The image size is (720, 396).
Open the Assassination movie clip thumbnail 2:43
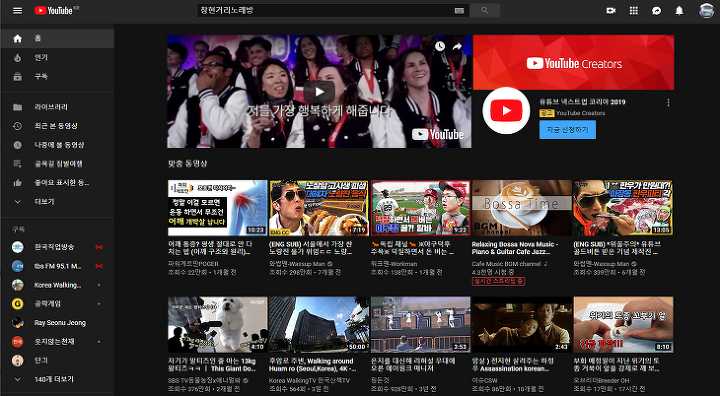(x=522, y=324)
